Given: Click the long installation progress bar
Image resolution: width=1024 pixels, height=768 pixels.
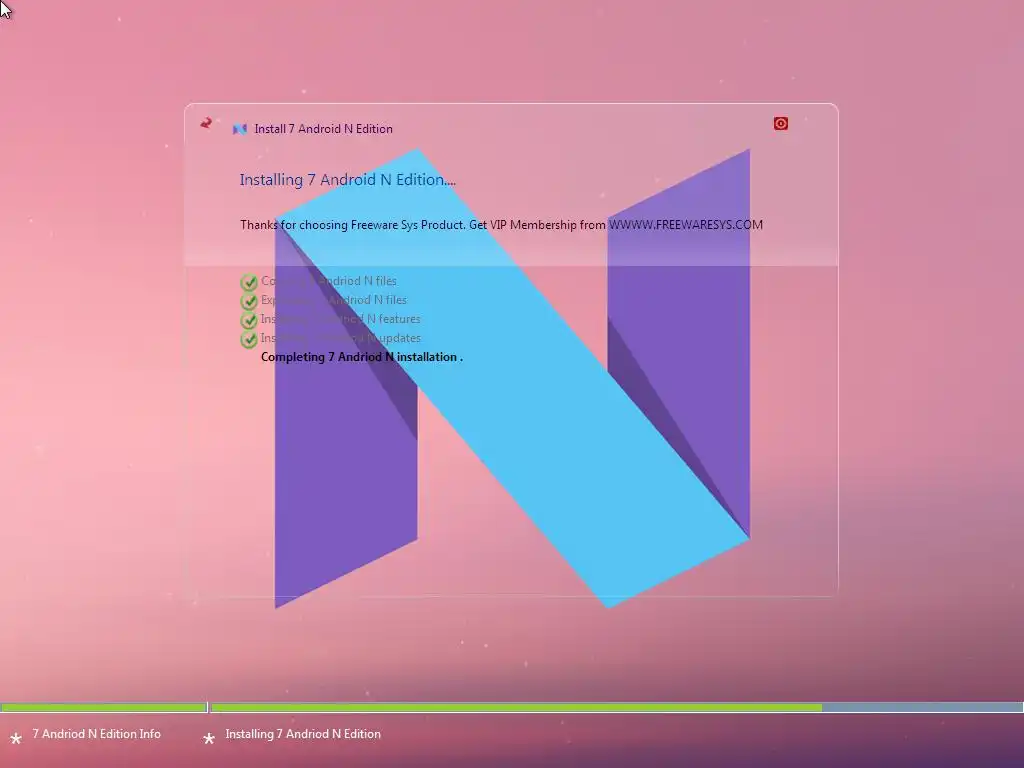Looking at the screenshot, I should (x=617, y=707).
